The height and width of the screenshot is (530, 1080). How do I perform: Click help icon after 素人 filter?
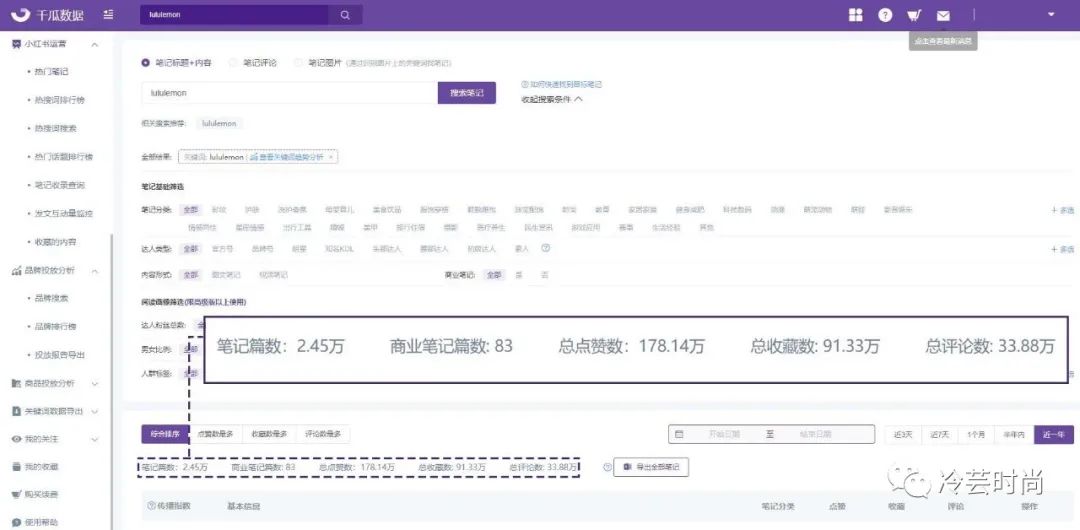tap(546, 248)
